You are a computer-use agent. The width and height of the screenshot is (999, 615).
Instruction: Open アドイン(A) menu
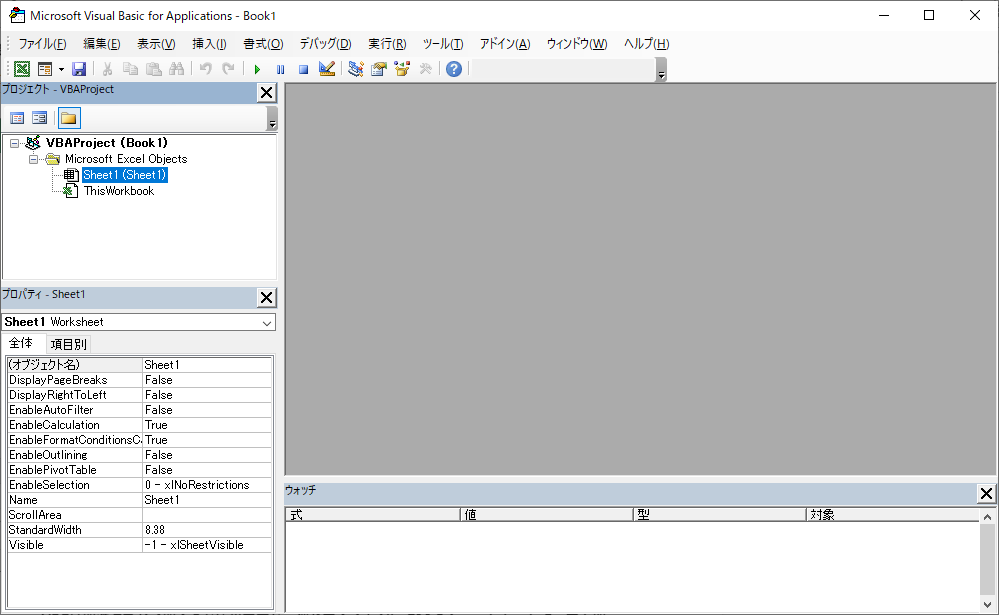click(x=505, y=44)
